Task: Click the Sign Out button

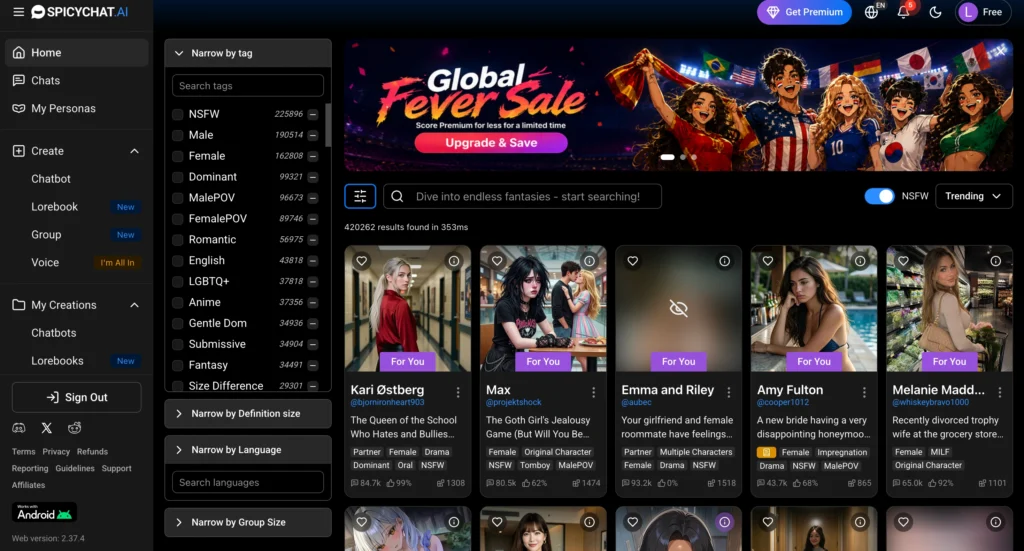Action: (x=76, y=398)
